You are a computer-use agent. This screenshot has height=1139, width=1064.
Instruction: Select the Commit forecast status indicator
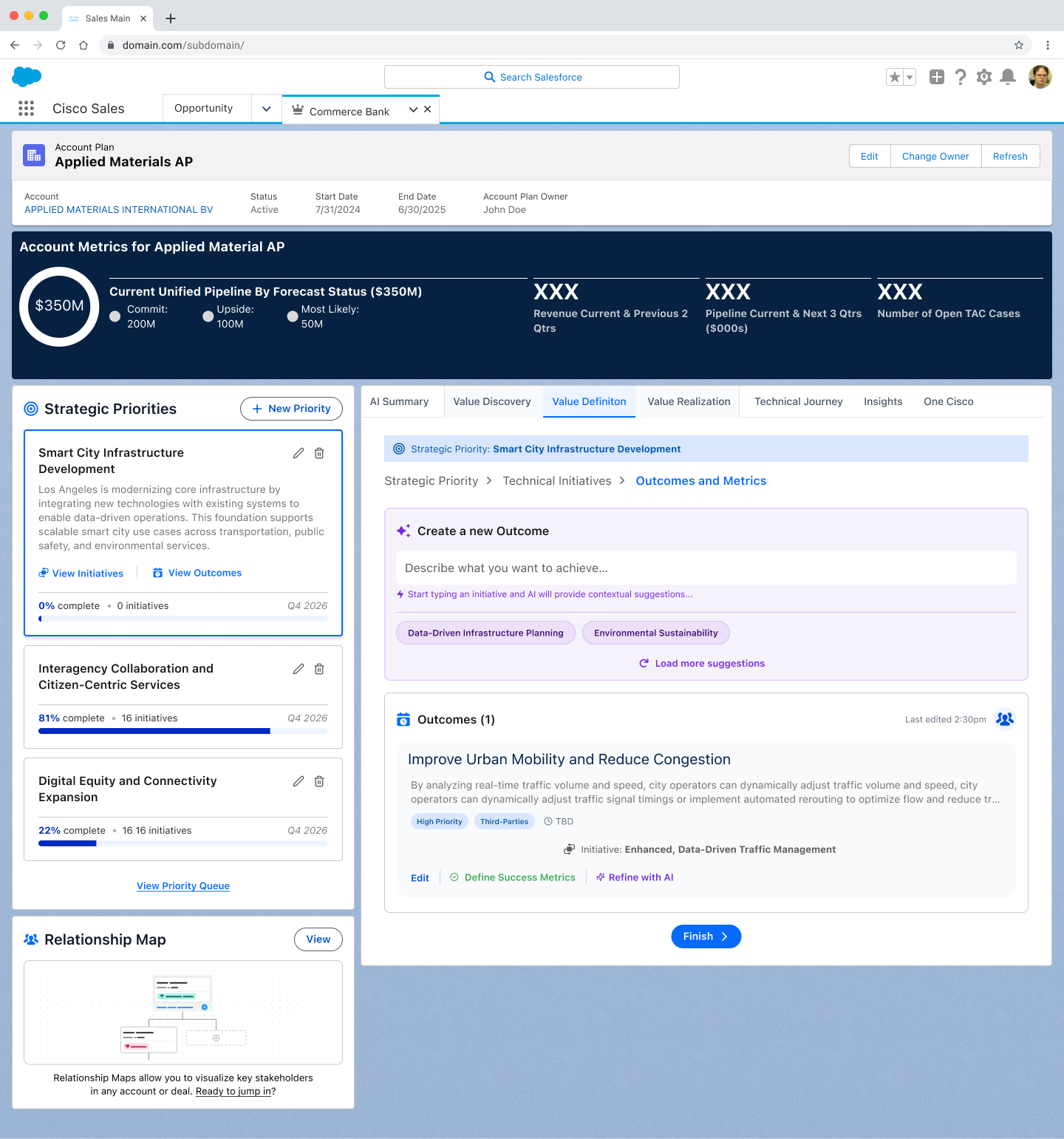(x=115, y=316)
